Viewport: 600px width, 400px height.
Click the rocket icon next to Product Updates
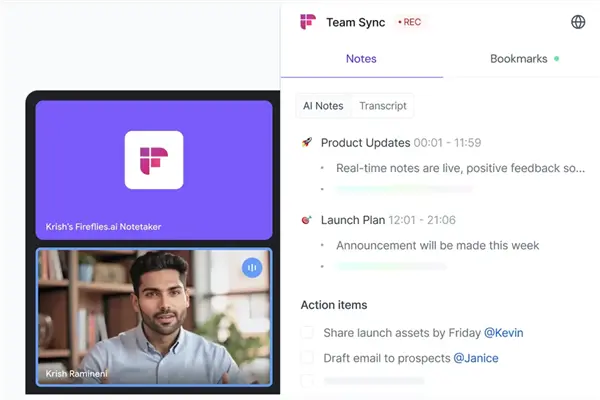307,143
